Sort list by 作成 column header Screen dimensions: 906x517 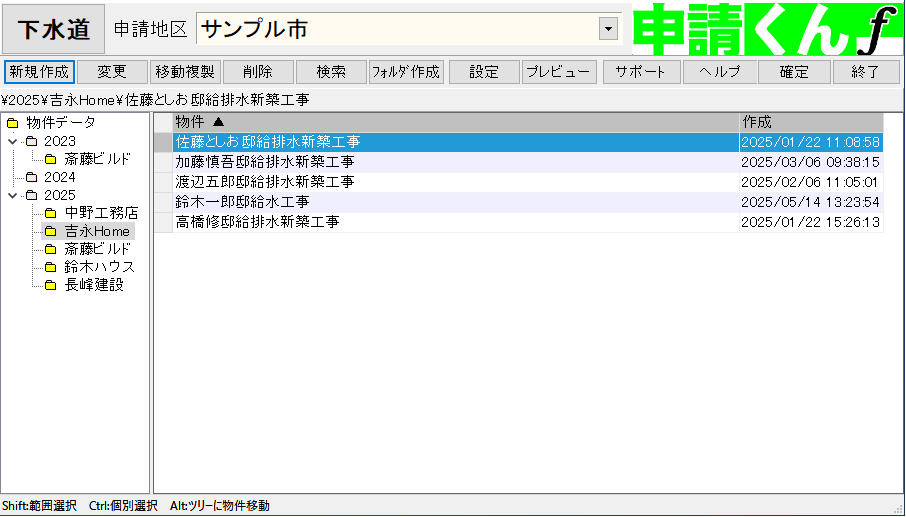[810, 122]
